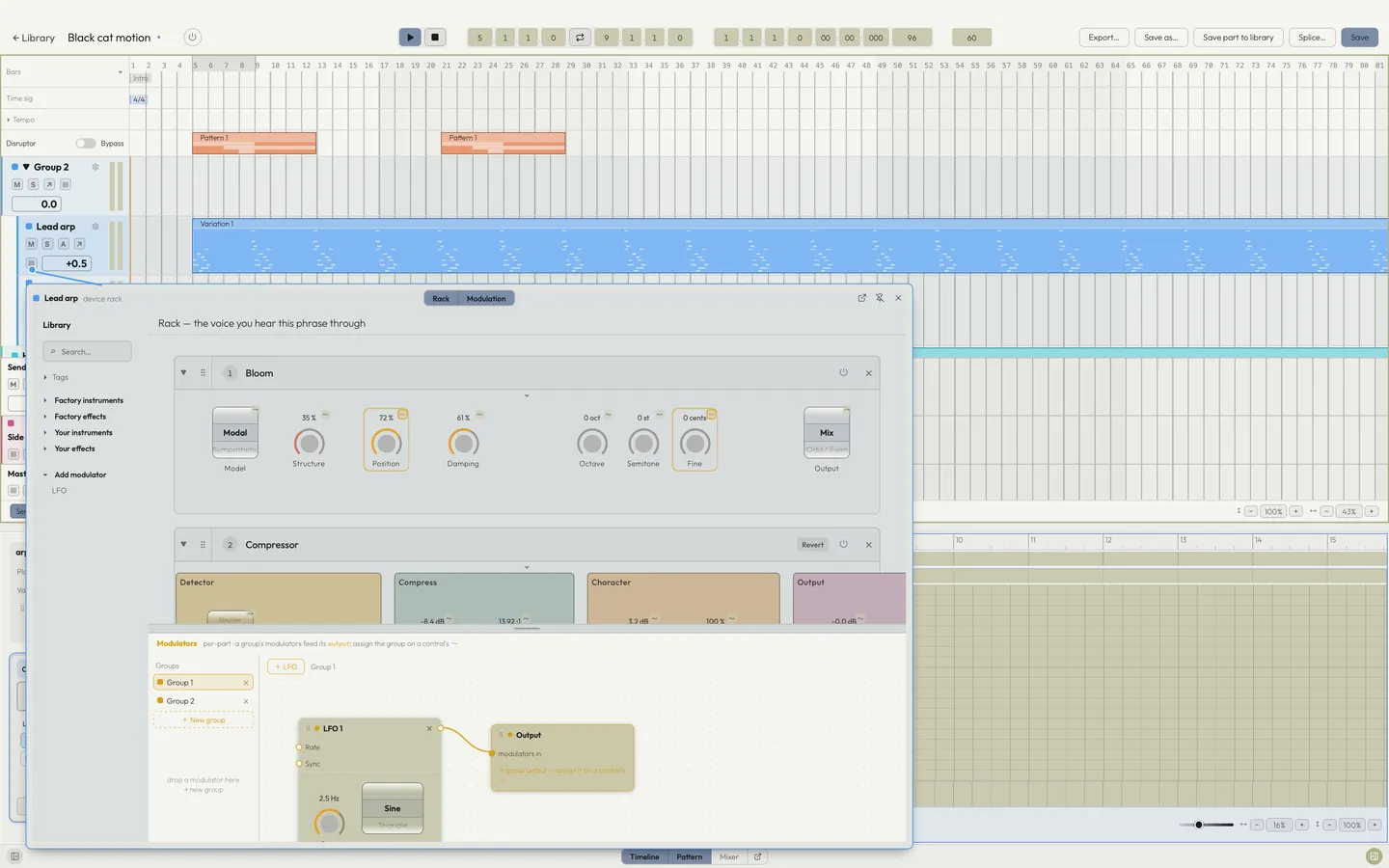Toggle Compressor device power
The height and width of the screenshot is (868, 1389).
[x=843, y=544]
